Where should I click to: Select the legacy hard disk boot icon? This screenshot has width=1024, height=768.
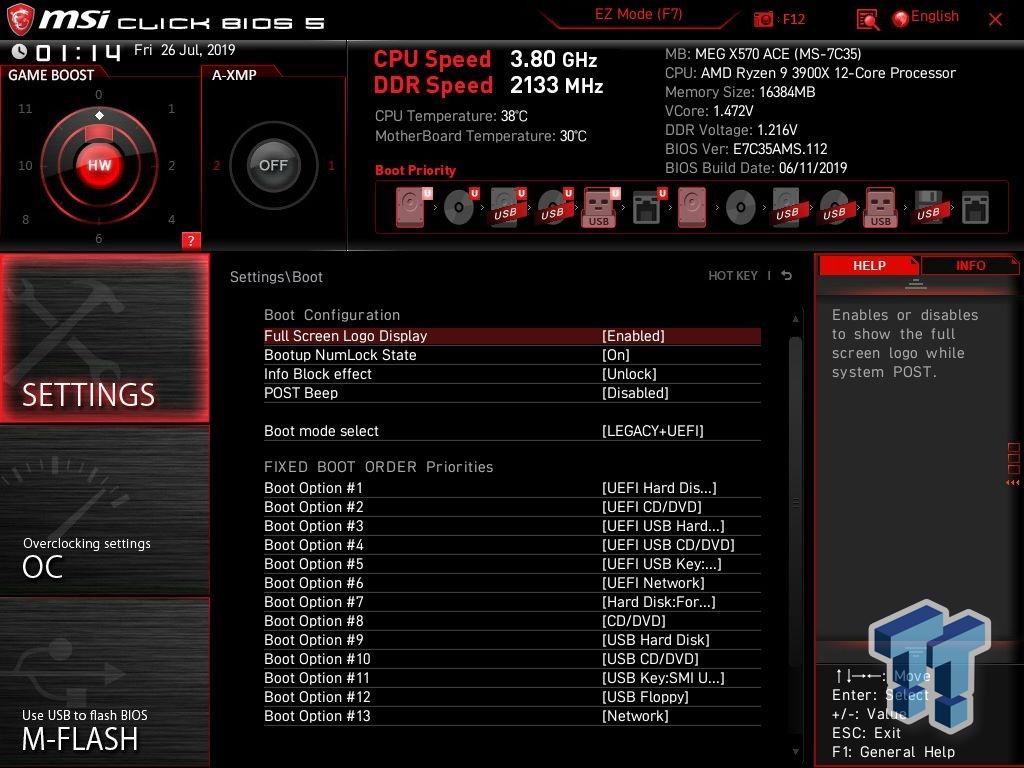692,207
